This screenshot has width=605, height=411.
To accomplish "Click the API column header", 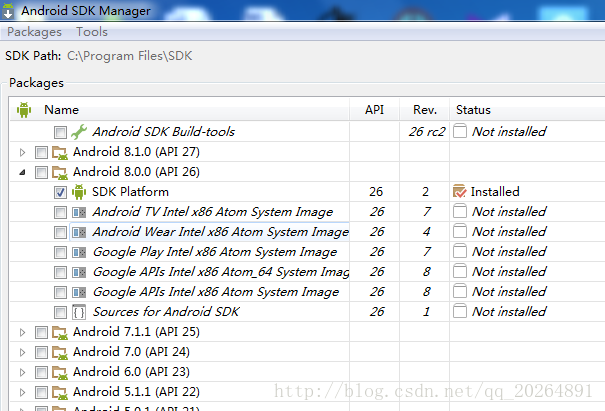I will click(x=374, y=110).
